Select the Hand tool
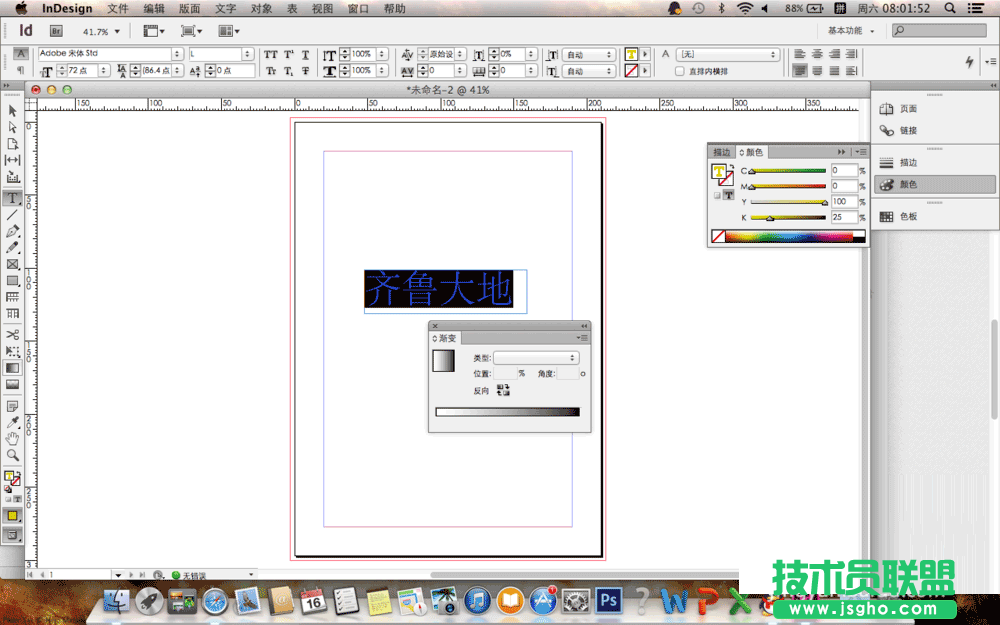The height and width of the screenshot is (625, 1000). click(x=12, y=438)
